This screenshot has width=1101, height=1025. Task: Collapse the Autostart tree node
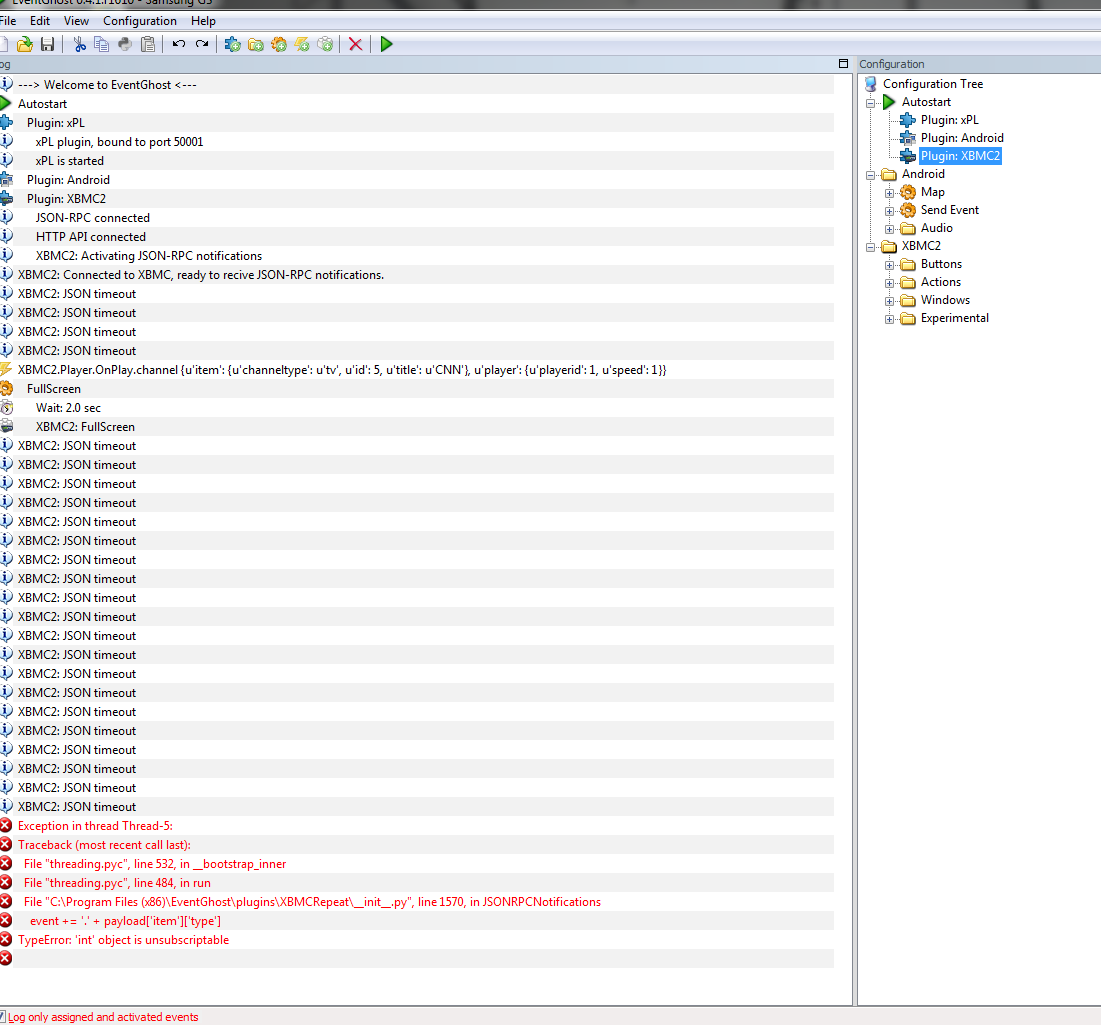(871, 102)
